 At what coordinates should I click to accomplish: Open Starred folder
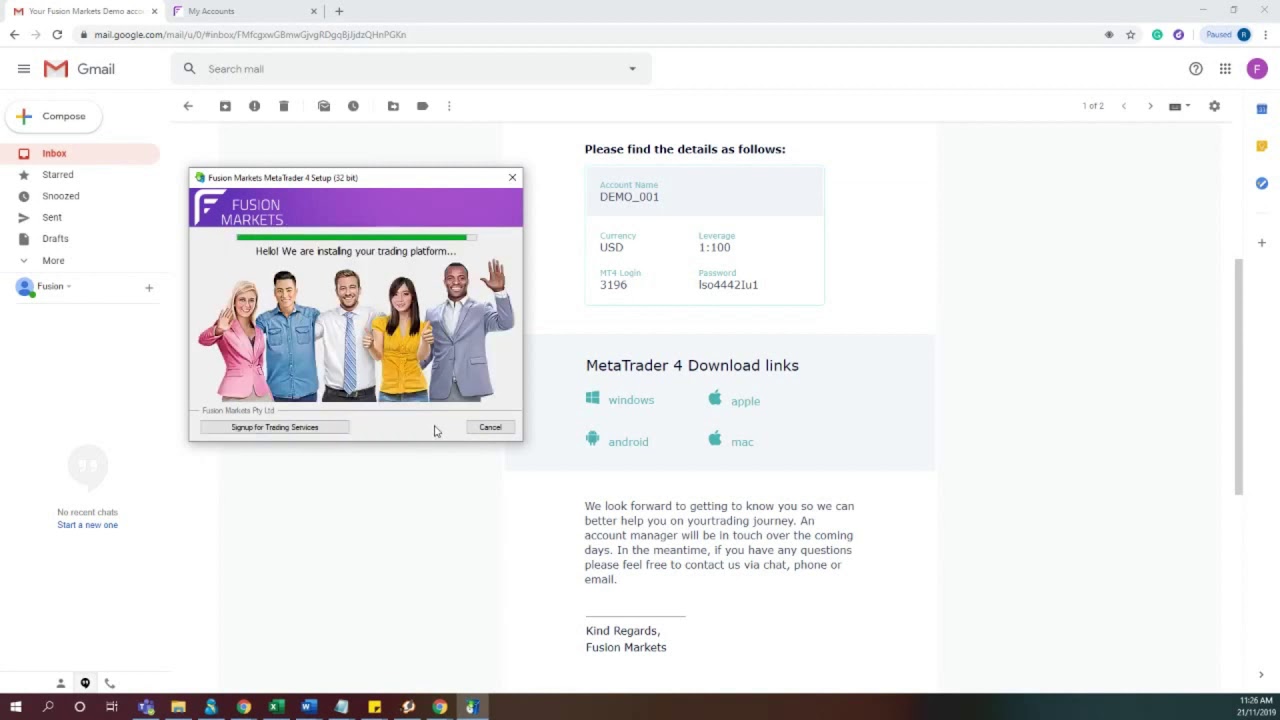58,175
